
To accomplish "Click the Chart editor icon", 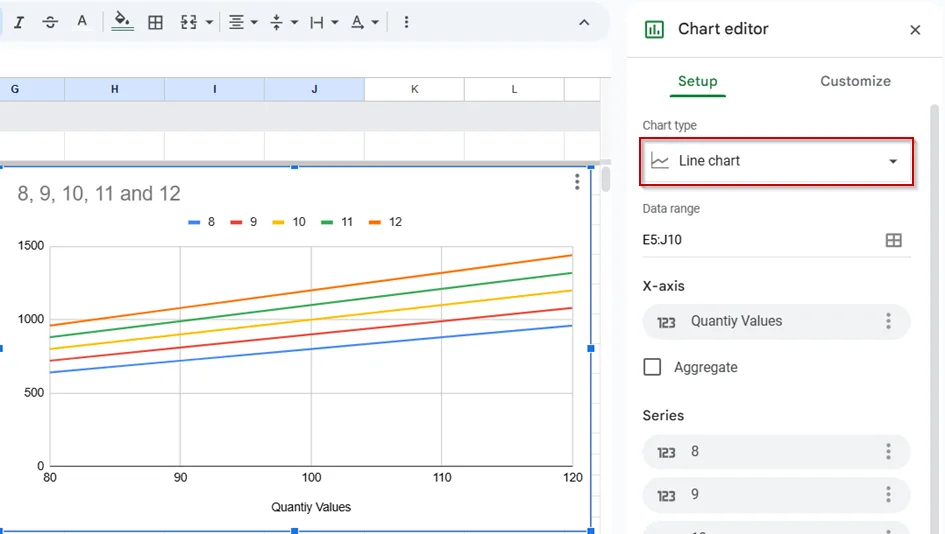I will point(655,29).
